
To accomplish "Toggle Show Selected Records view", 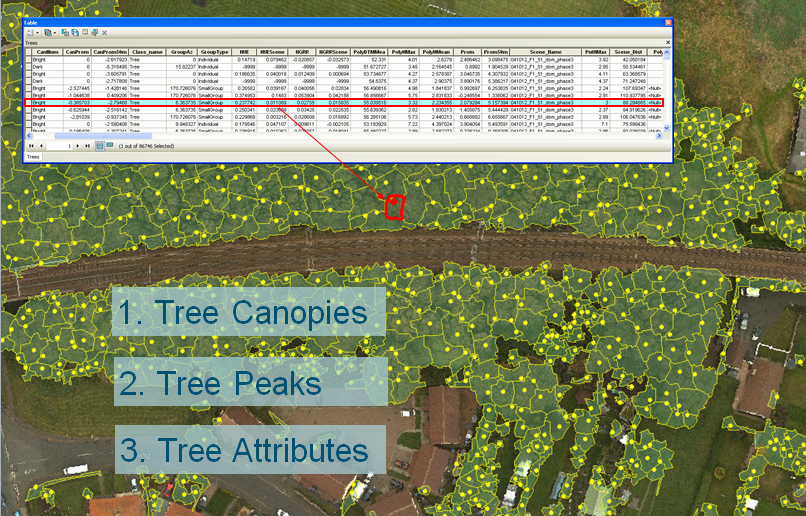I will 108,146.
